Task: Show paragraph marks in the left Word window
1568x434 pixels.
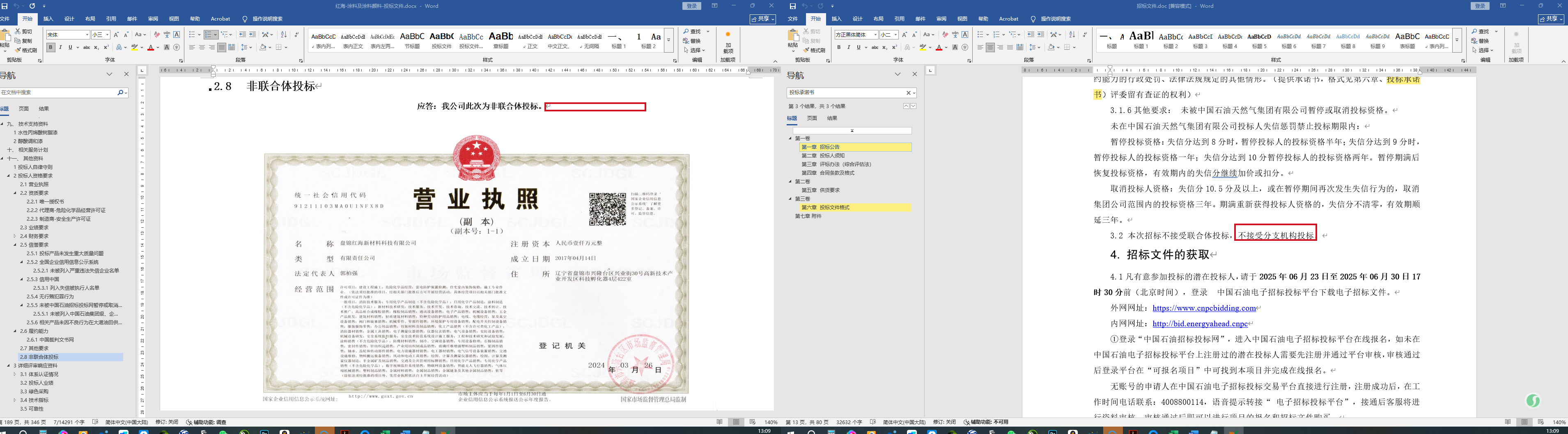Action: [x=296, y=35]
